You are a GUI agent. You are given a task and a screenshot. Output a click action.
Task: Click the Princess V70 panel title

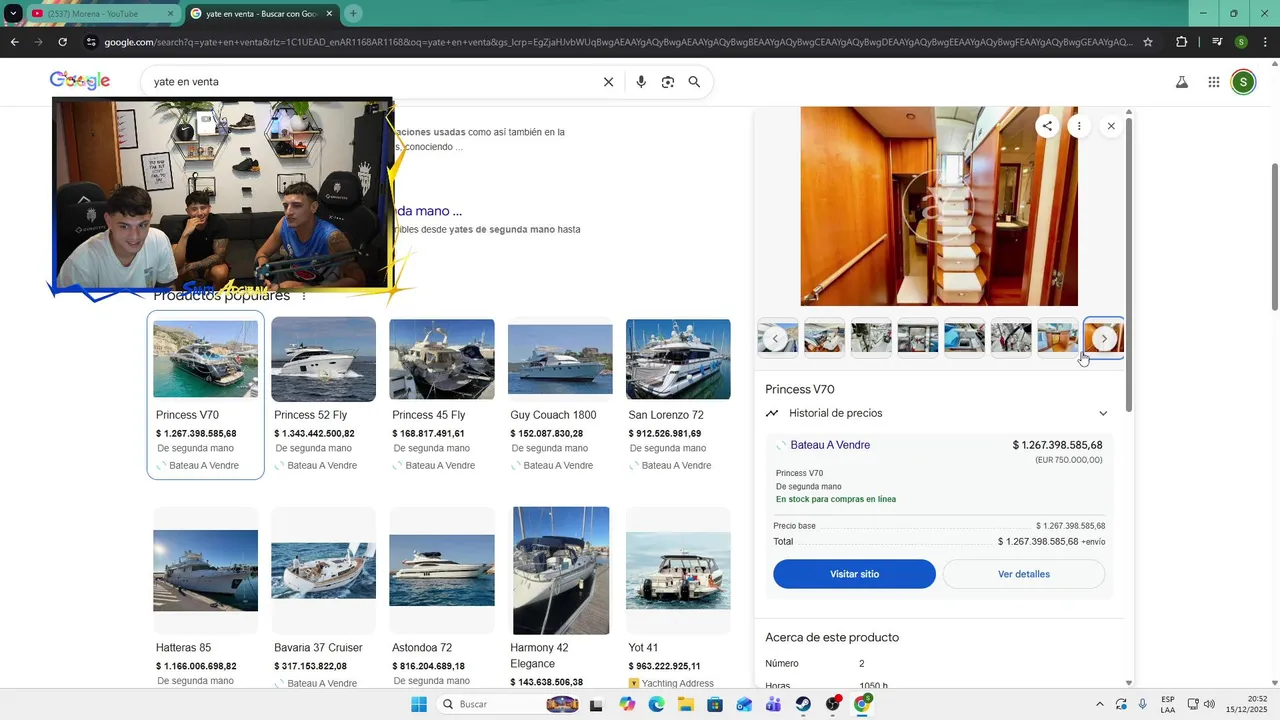click(x=800, y=389)
